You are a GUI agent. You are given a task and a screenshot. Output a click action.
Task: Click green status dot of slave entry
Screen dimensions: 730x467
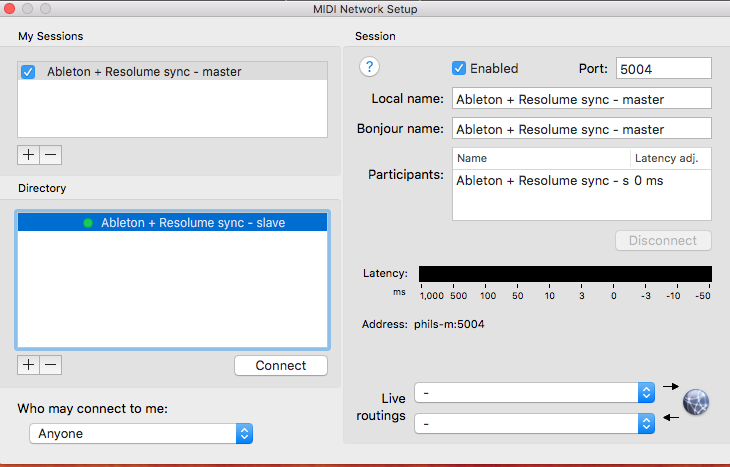pos(89,223)
